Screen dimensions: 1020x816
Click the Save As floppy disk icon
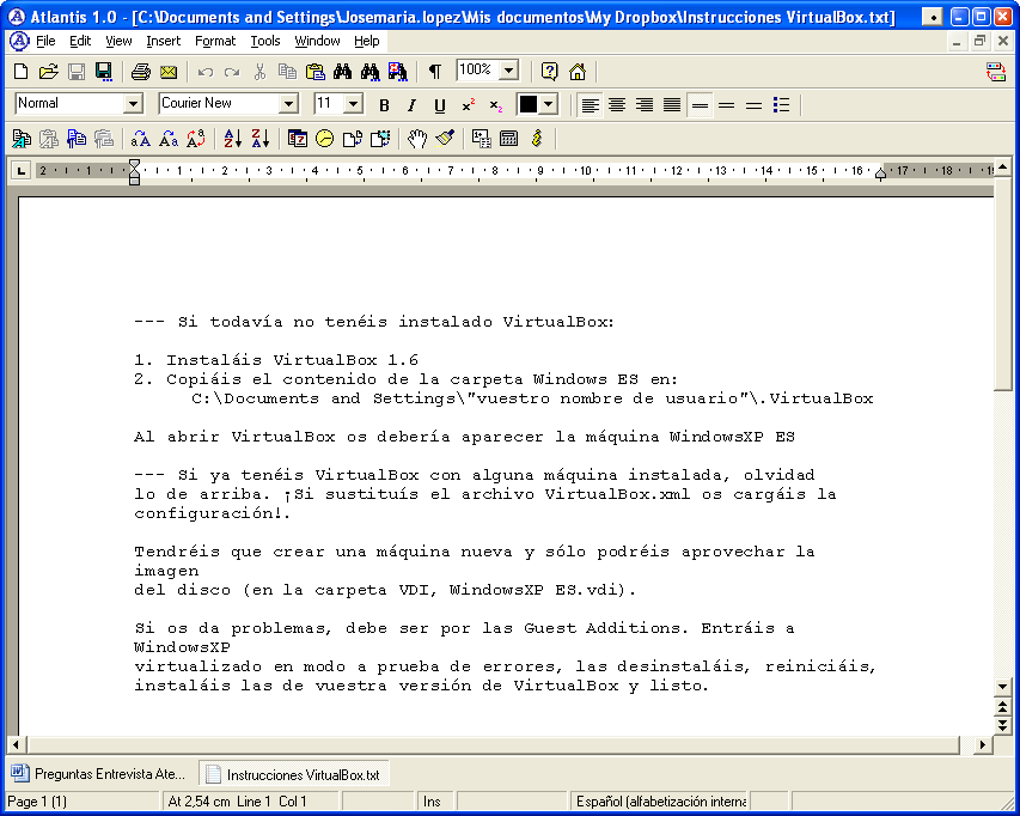coord(104,72)
